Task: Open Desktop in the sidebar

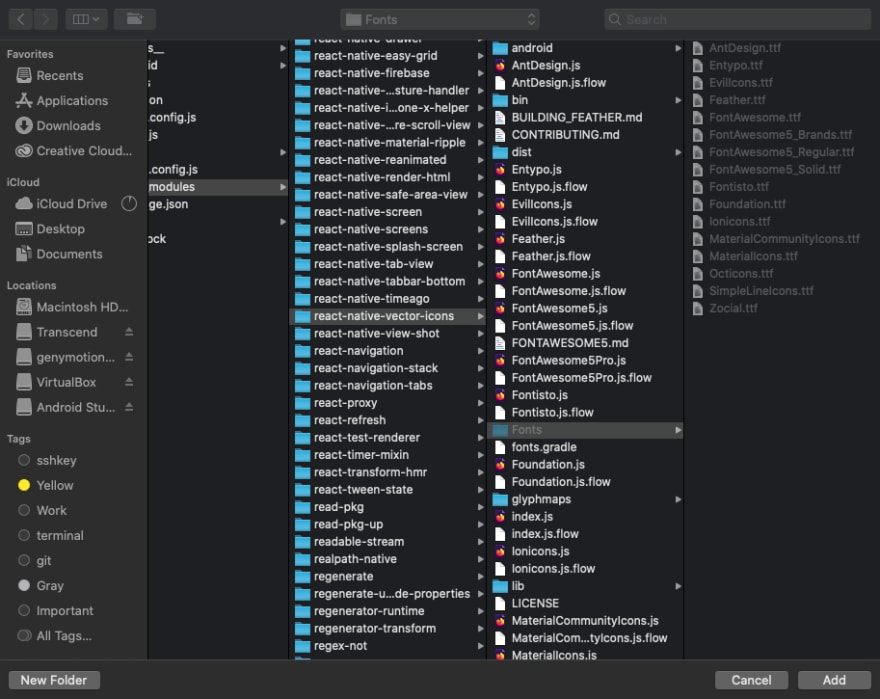Action: pyautogui.click(x=61, y=229)
